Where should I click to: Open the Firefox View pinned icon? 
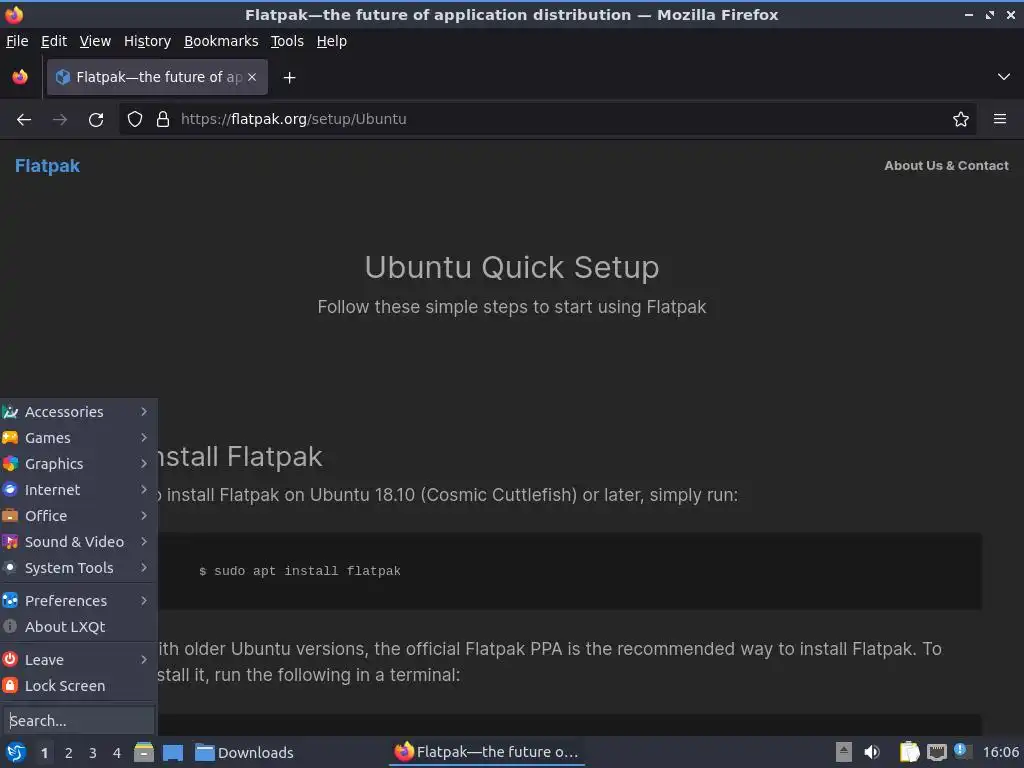tap(20, 77)
